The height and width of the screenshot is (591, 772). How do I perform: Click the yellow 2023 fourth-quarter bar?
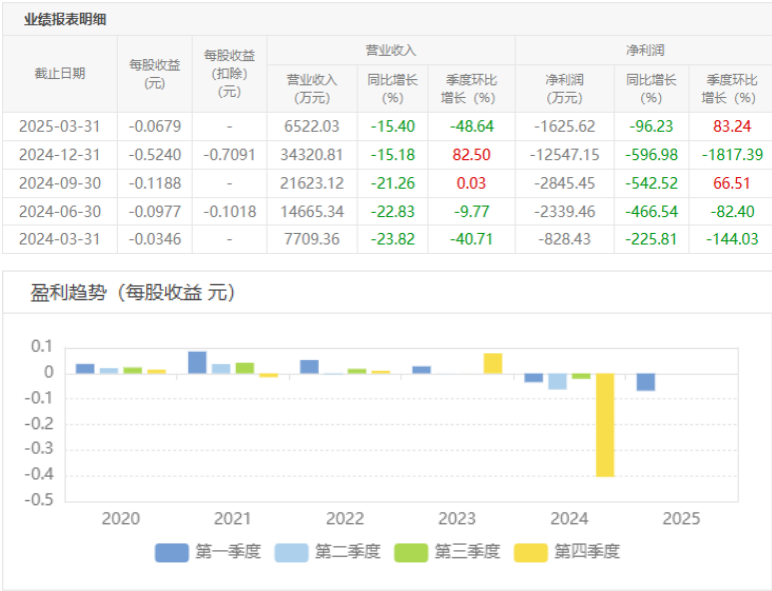[x=493, y=363]
